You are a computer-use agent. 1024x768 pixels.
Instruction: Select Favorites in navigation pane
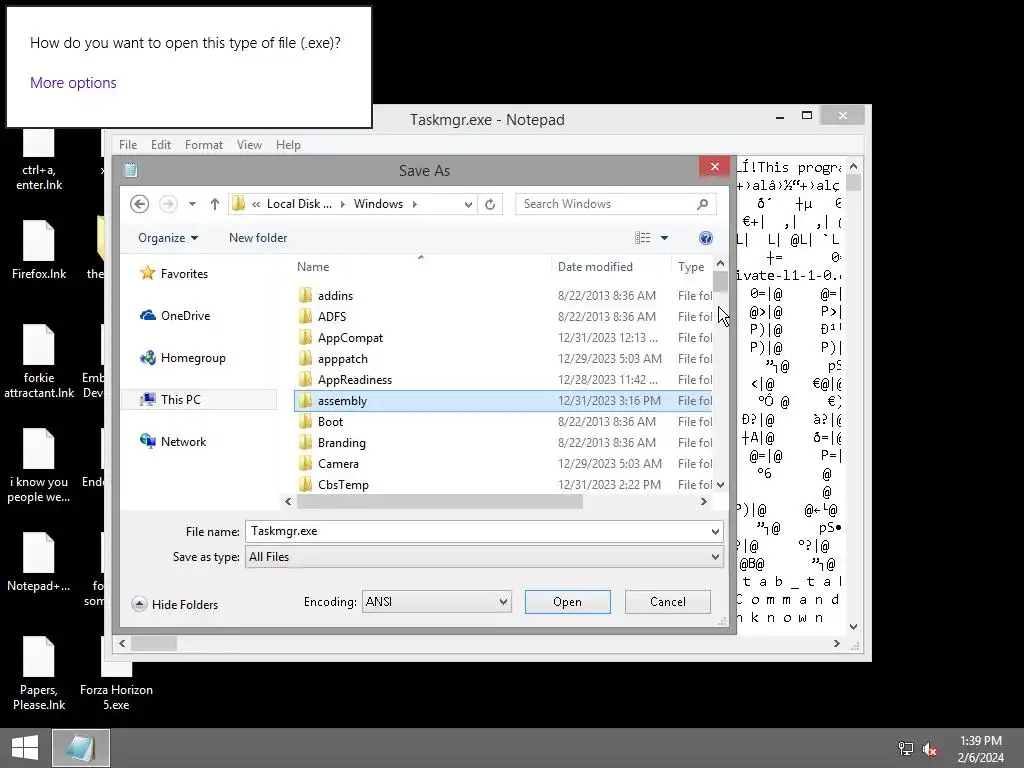tap(174, 274)
